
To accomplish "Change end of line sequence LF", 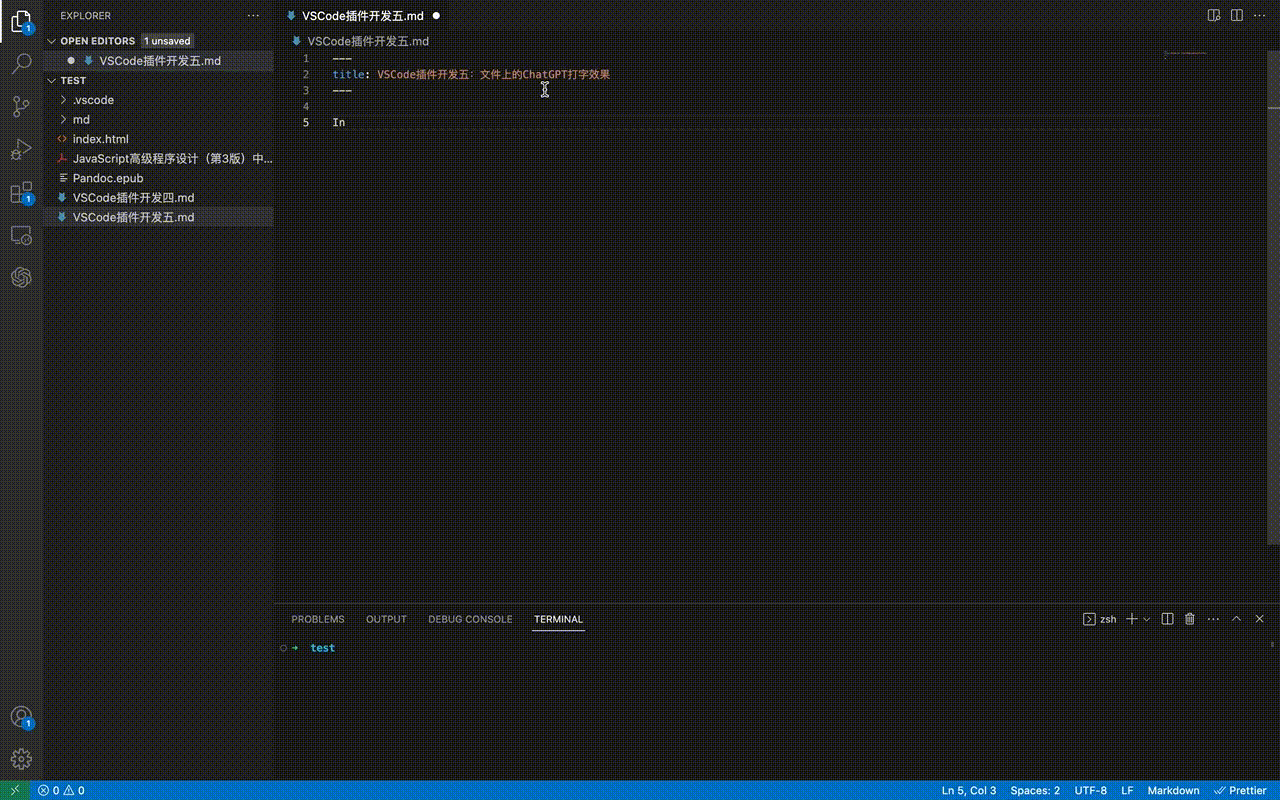I will point(1127,790).
